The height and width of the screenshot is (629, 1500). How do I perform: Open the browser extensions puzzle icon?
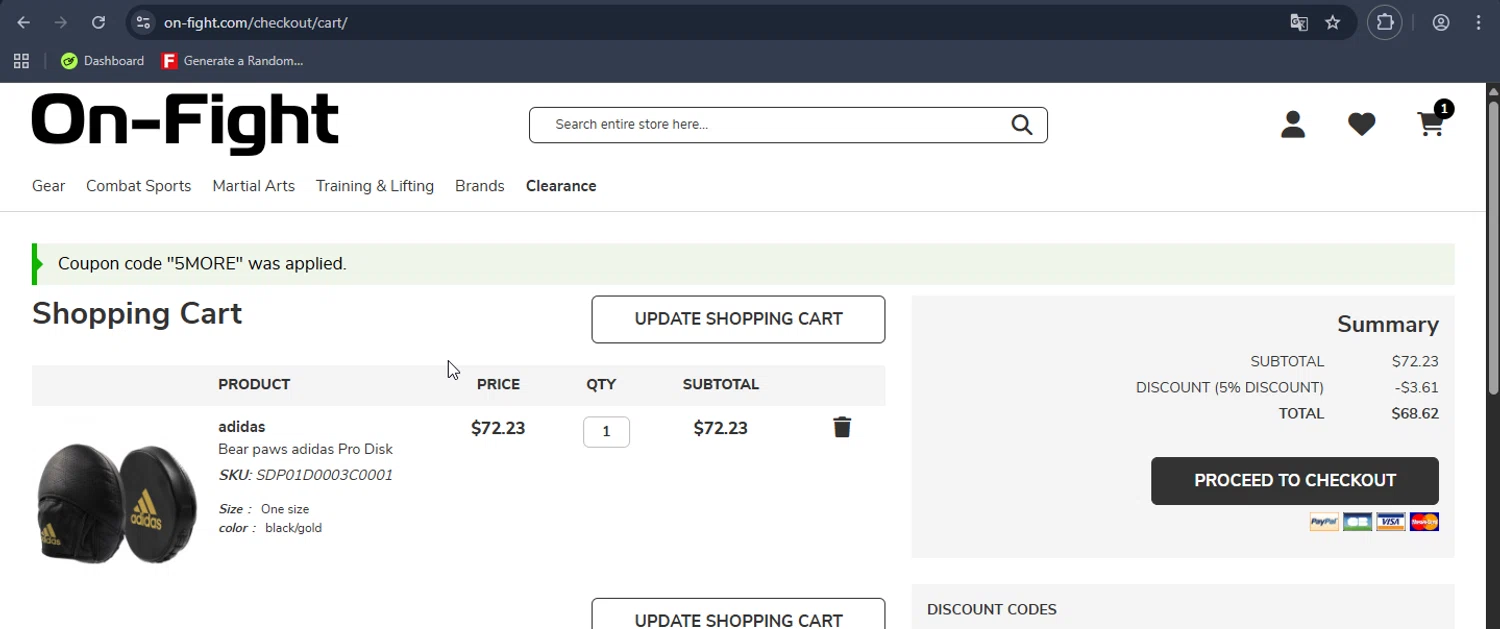1385,22
